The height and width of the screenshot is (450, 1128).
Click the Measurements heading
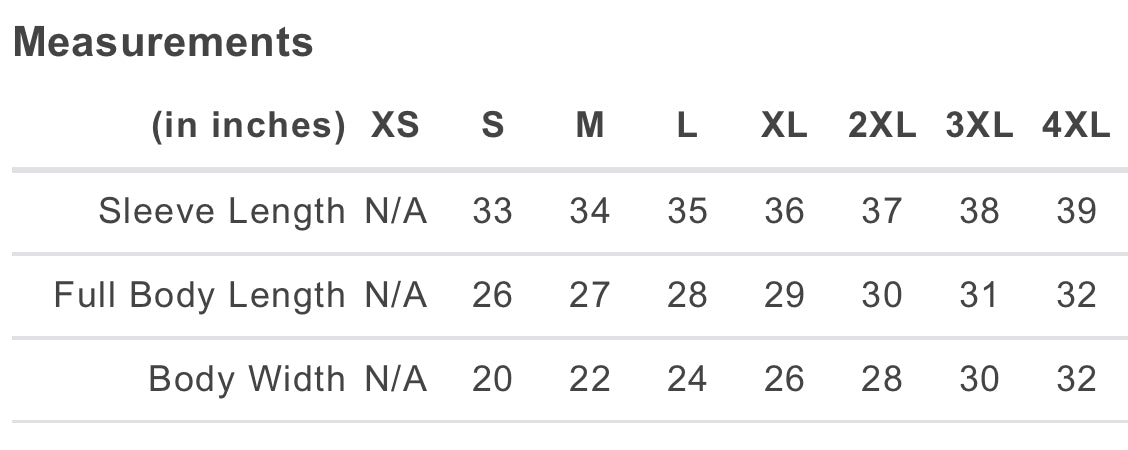[x=163, y=42]
